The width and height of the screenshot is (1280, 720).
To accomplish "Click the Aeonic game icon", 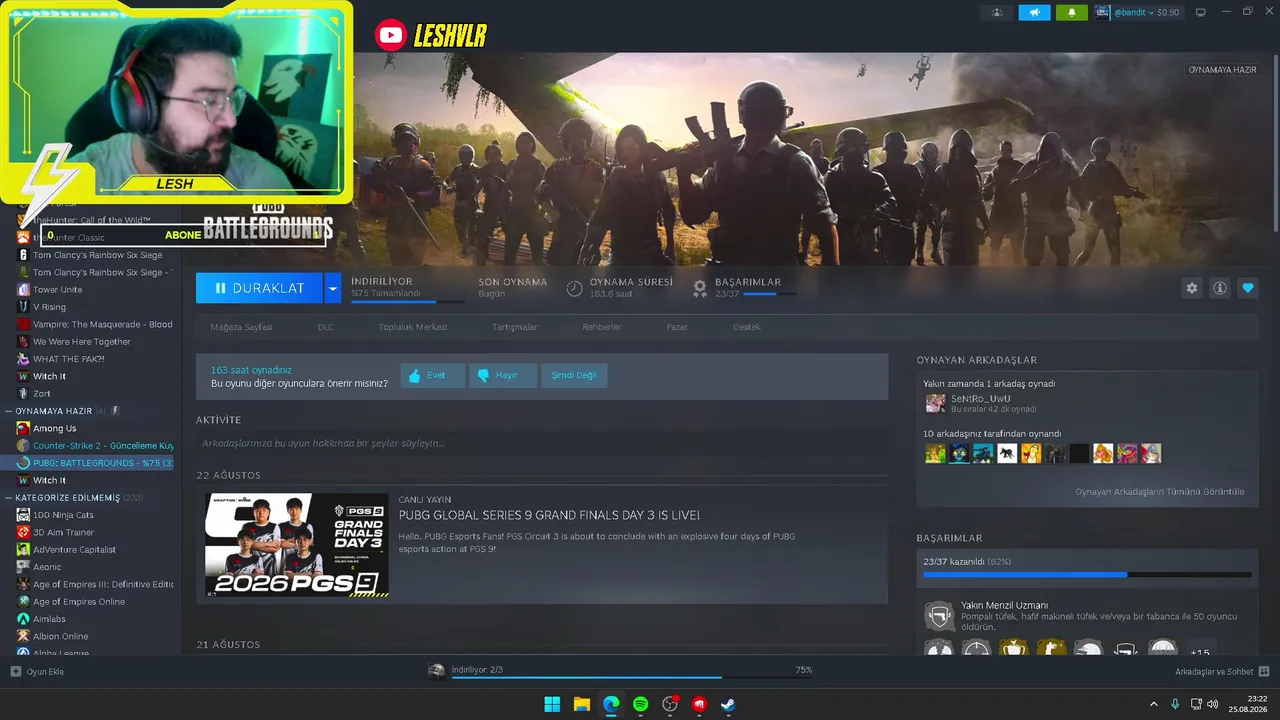I will (x=23, y=567).
